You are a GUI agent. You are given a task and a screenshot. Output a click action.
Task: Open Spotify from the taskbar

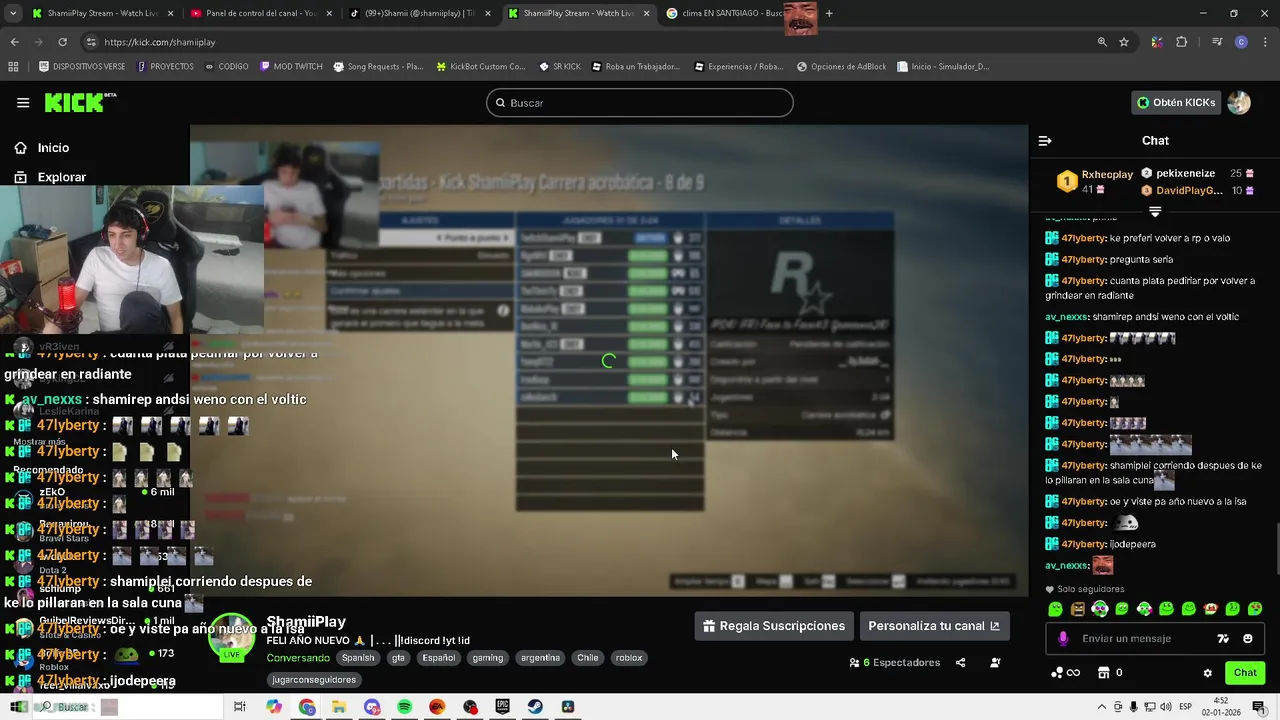tap(404, 707)
